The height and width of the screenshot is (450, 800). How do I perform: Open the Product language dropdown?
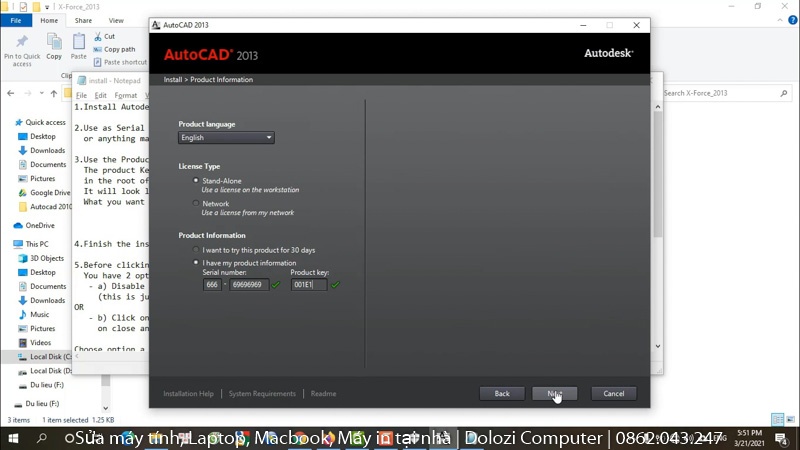[x=226, y=138]
